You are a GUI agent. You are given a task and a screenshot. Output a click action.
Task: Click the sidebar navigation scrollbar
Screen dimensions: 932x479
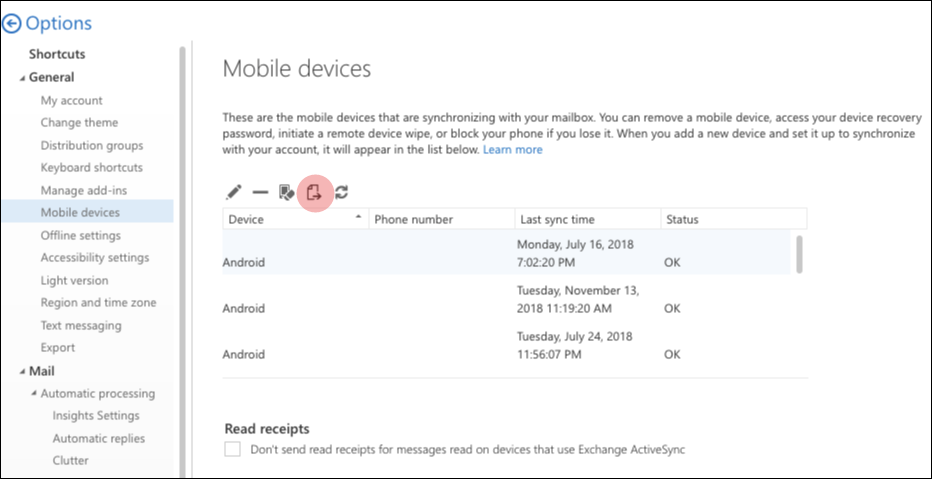(182, 261)
